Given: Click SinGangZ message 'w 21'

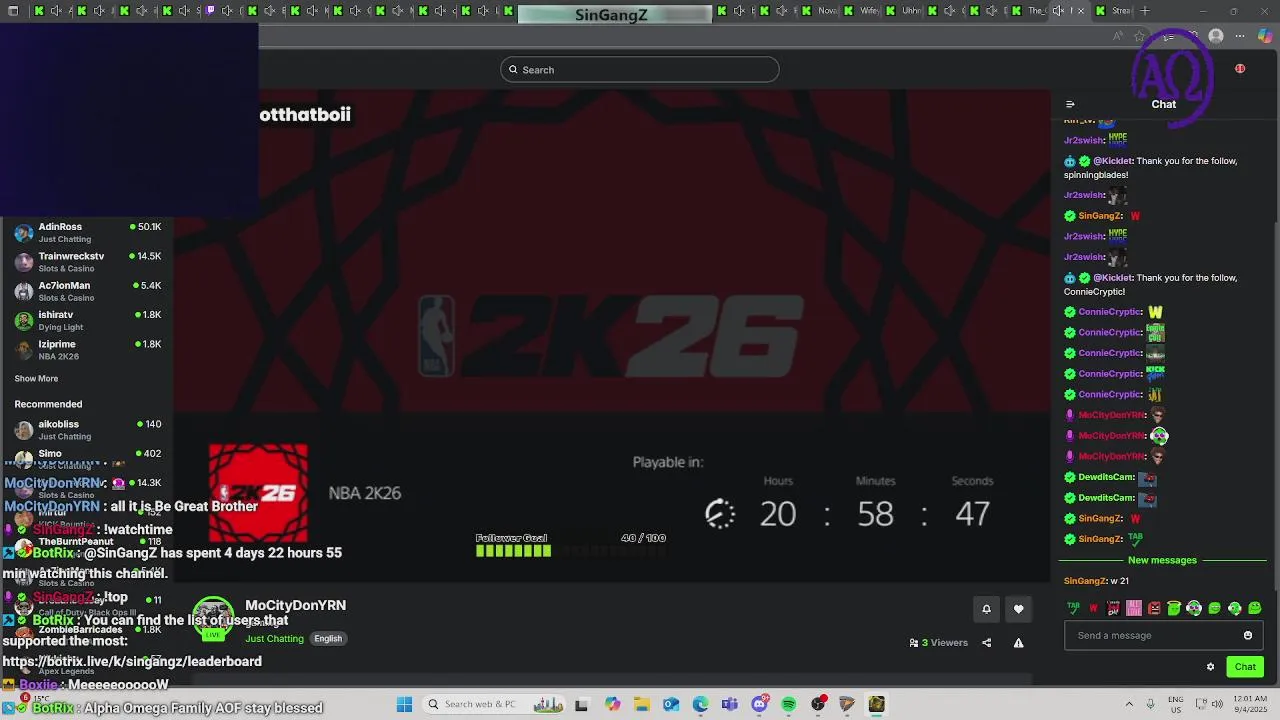Looking at the screenshot, I should tap(1096, 581).
